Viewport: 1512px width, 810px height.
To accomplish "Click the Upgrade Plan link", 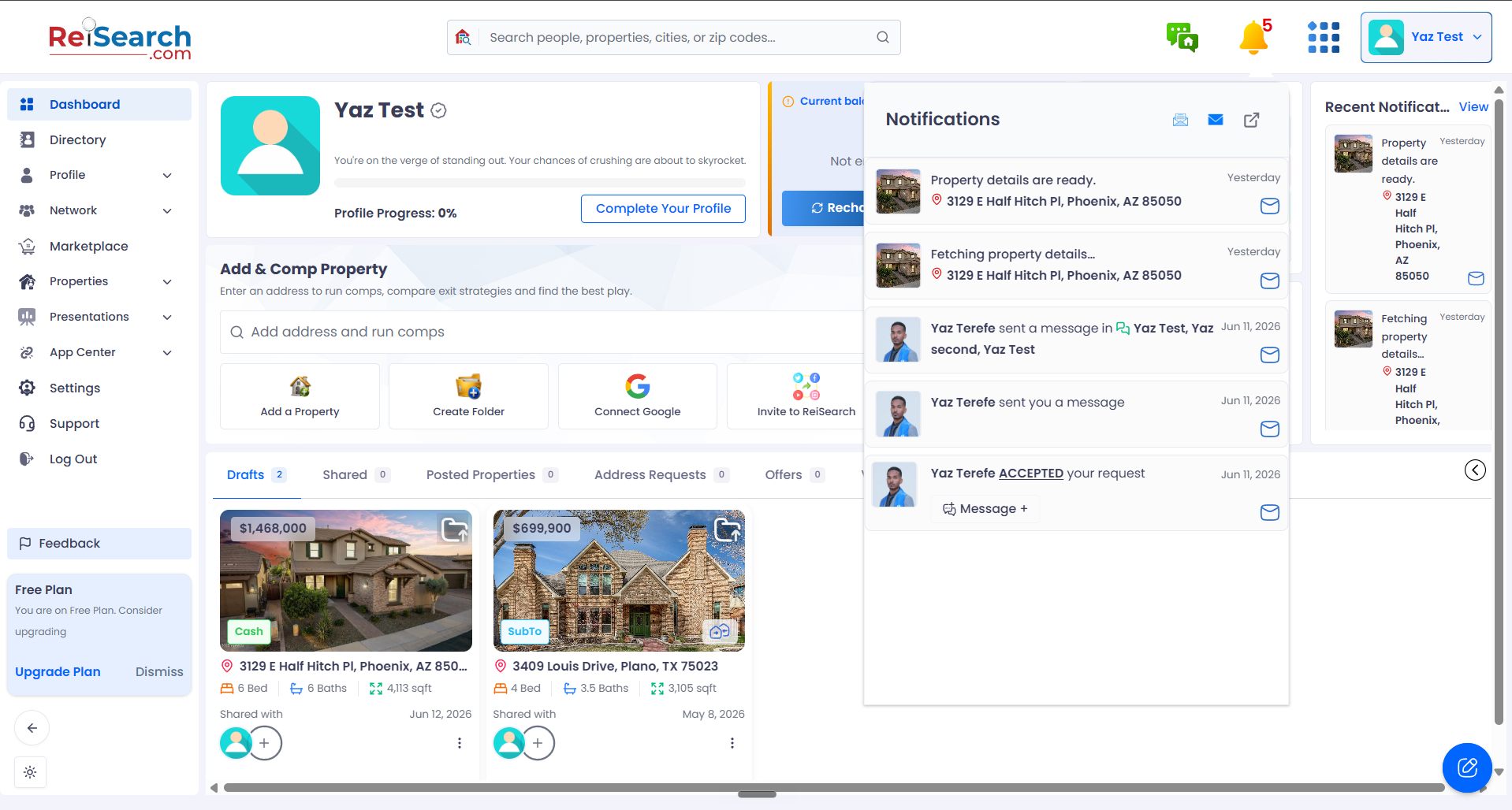I will point(58,671).
